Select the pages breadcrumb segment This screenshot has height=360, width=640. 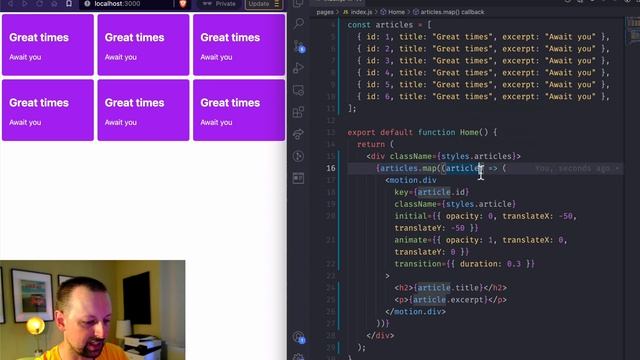click(325, 12)
